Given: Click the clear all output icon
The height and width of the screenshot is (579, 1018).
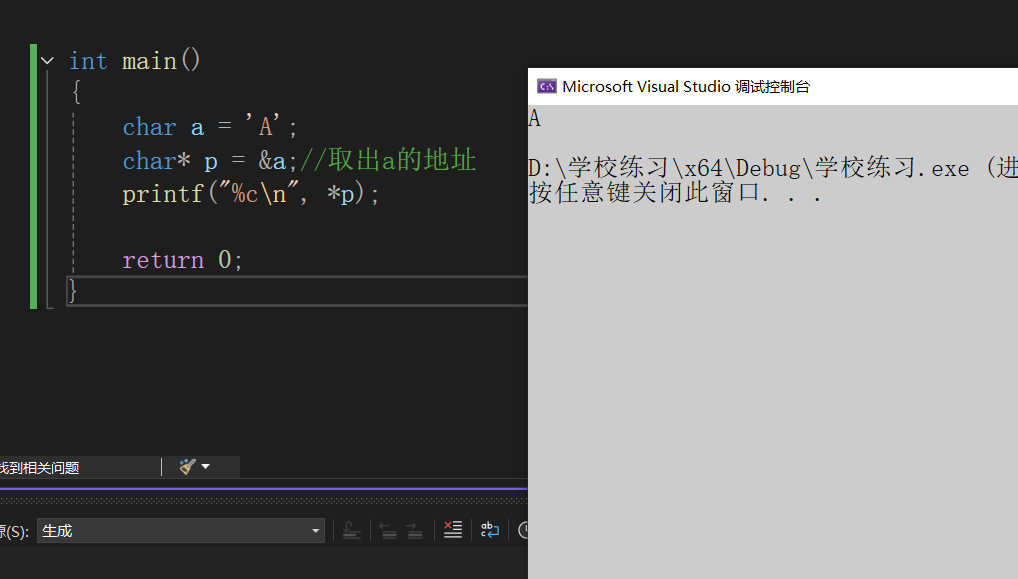Looking at the screenshot, I should 453,530.
